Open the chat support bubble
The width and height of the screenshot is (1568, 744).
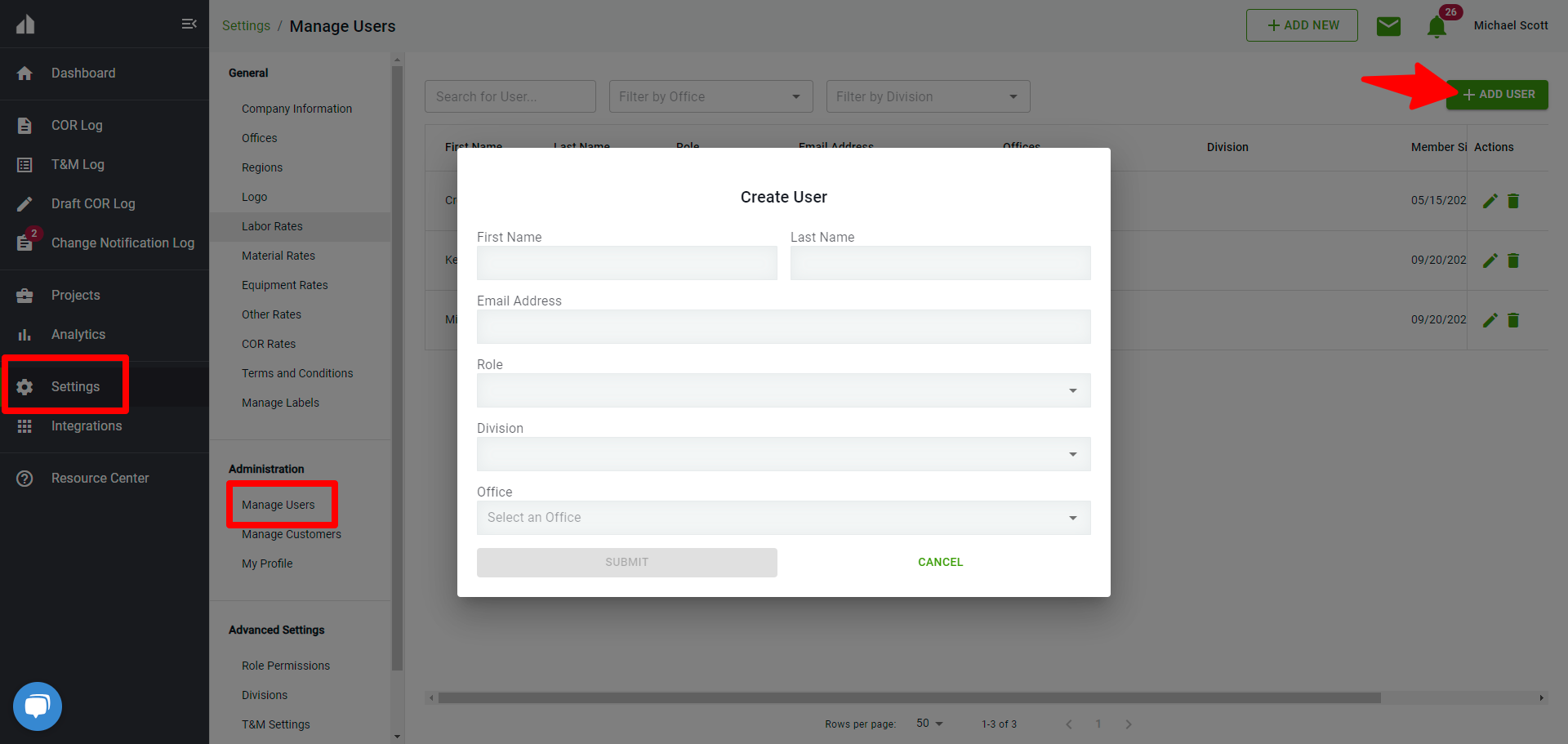[x=38, y=706]
